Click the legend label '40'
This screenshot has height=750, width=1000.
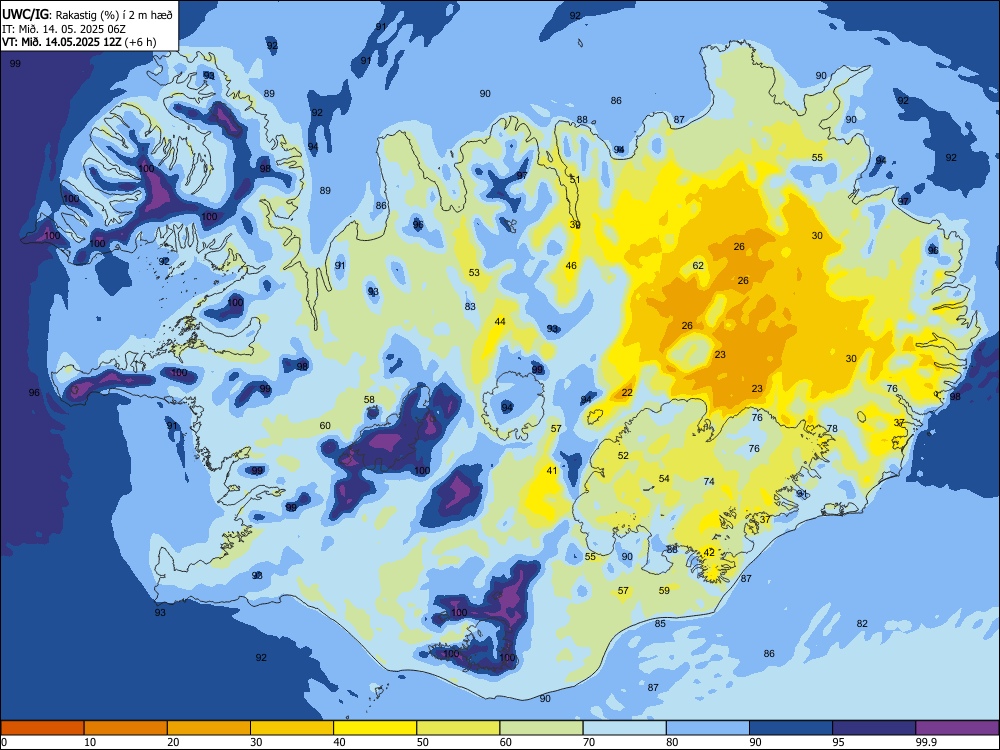click(340, 742)
